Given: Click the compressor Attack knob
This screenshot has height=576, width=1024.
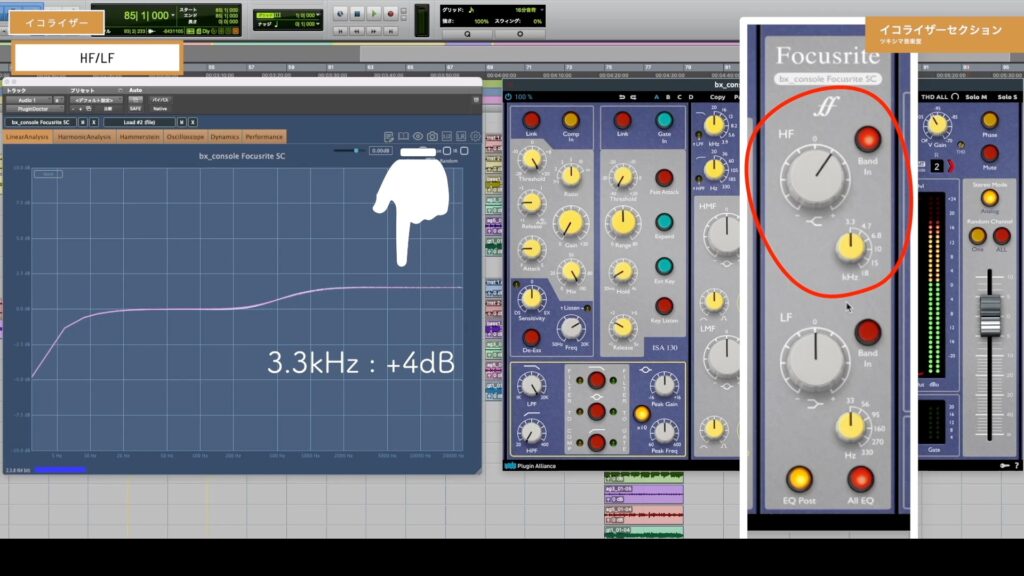Looking at the screenshot, I should 532,249.
